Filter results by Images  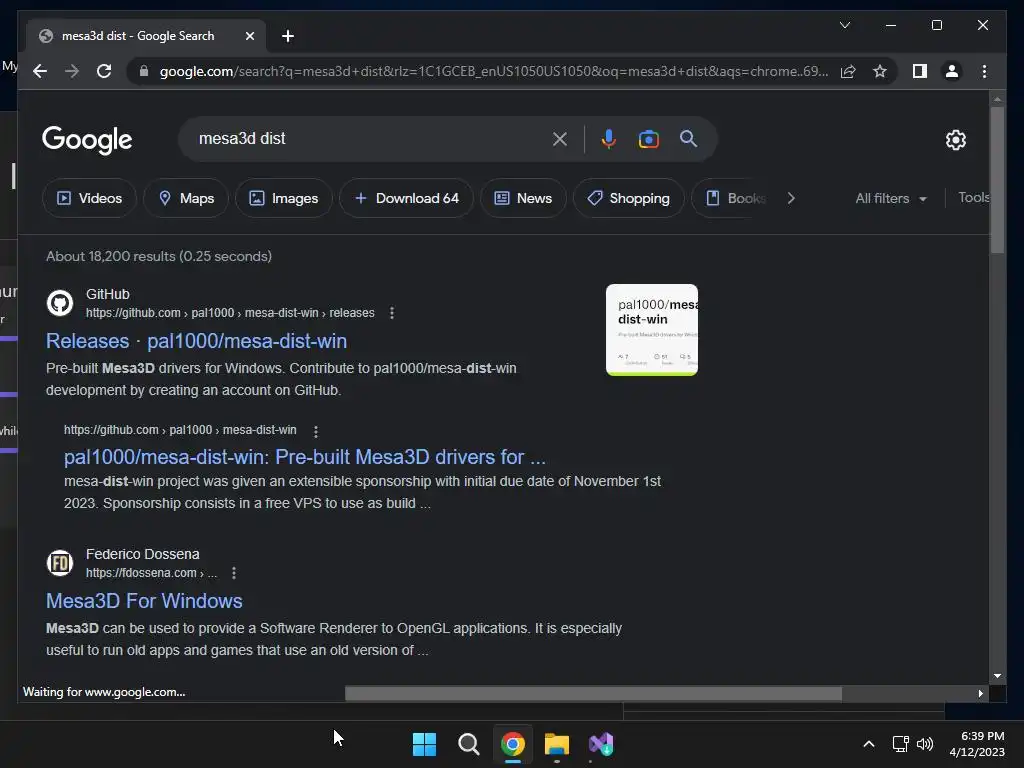(284, 198)
